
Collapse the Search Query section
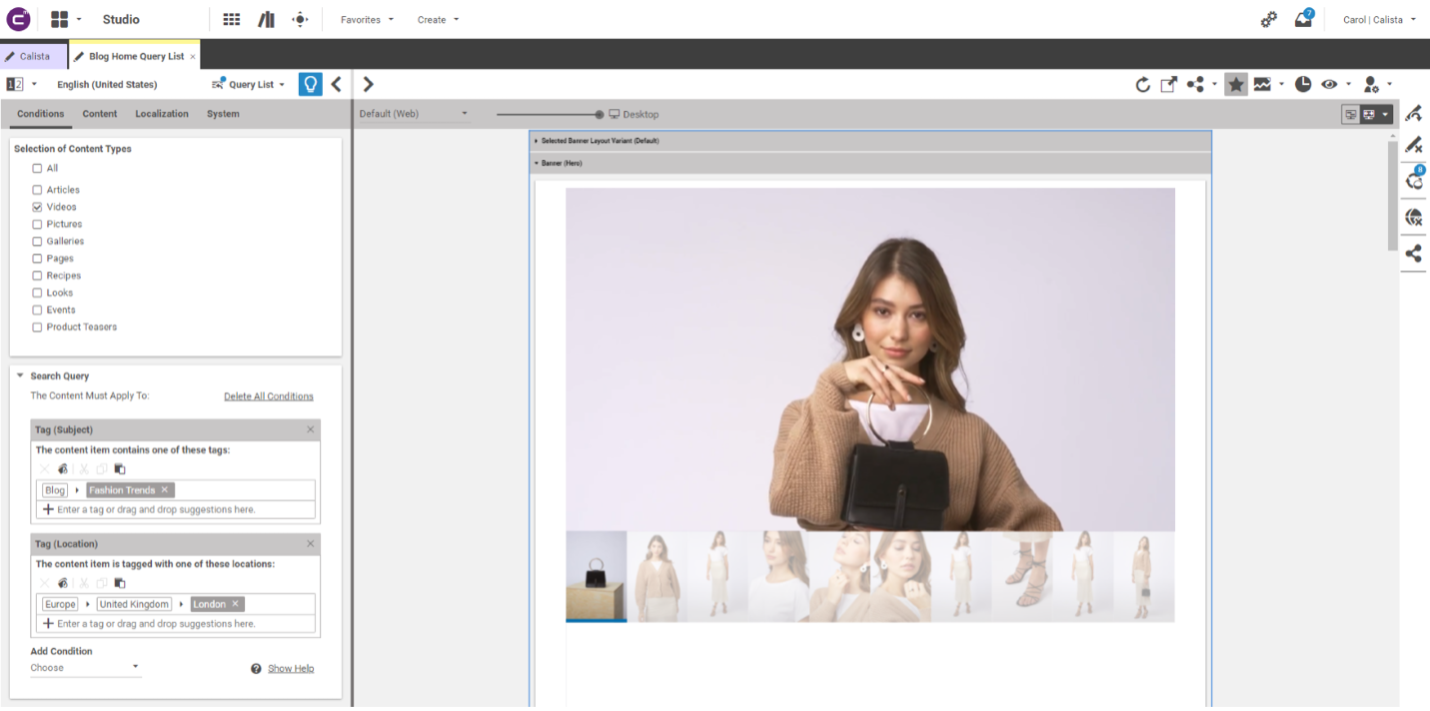pyautogui.click(x=20, y=376)
